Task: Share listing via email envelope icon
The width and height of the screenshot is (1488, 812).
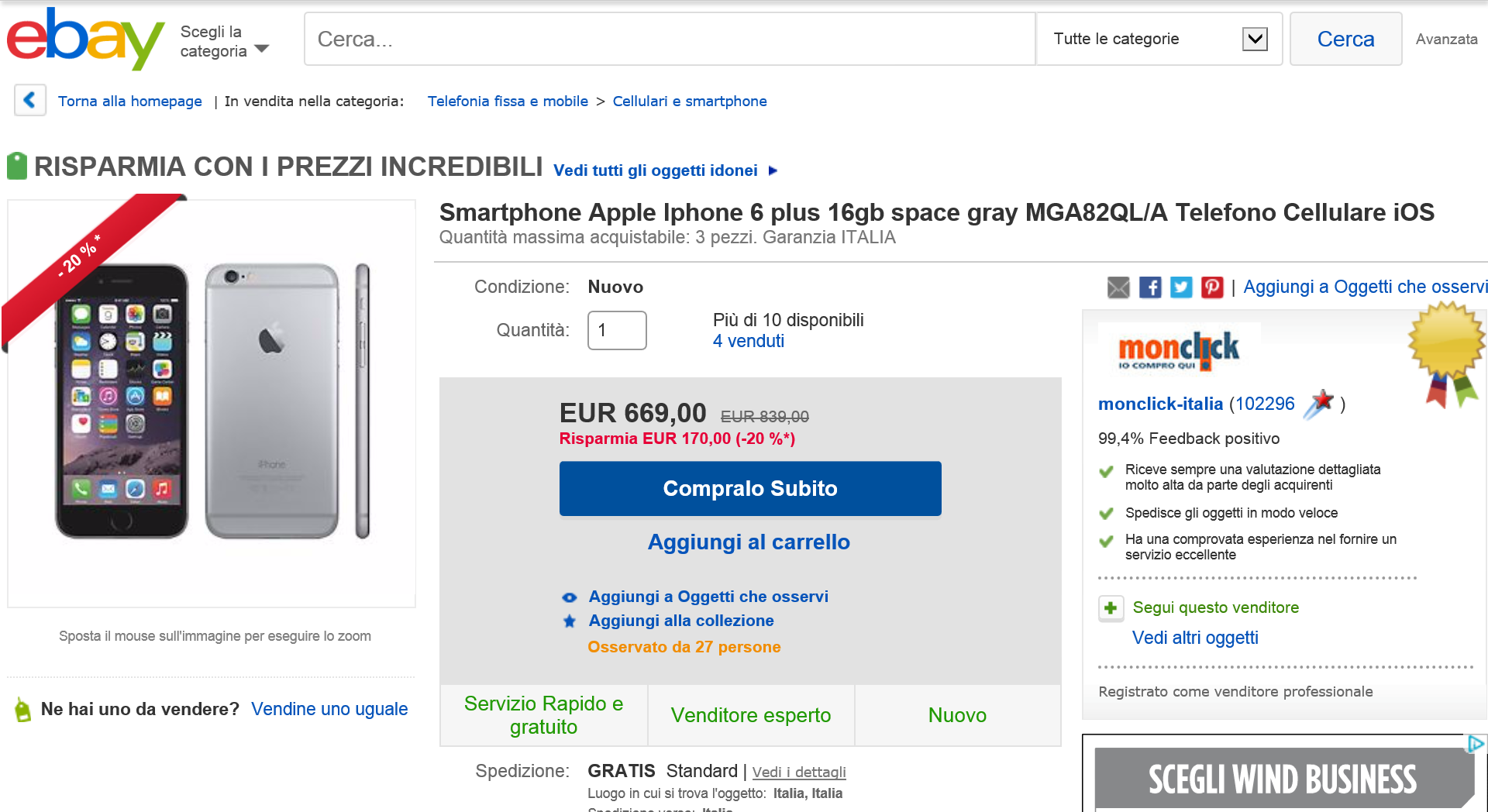Action: pyautogui.click(x=1118, y=287)
